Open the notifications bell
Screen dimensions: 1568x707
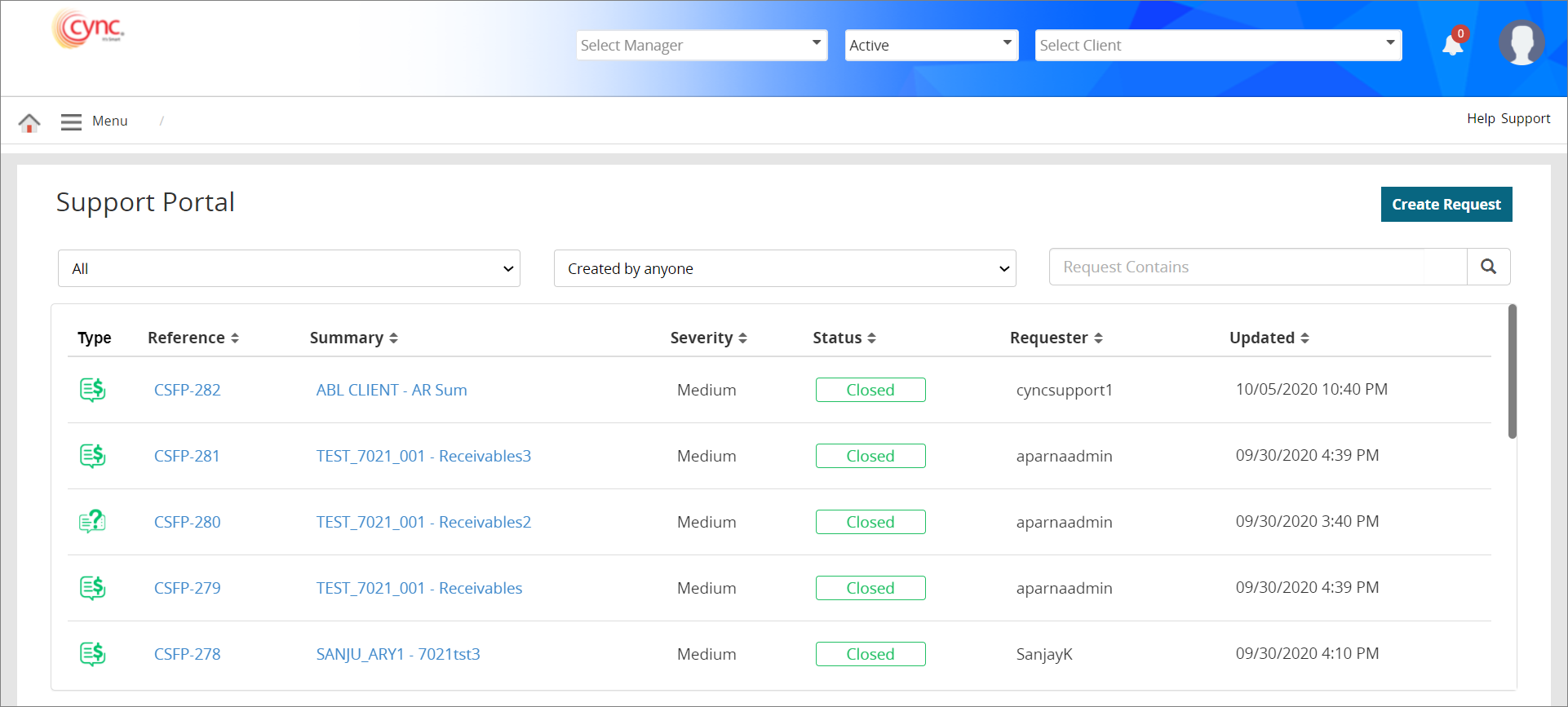(1452, 45)
